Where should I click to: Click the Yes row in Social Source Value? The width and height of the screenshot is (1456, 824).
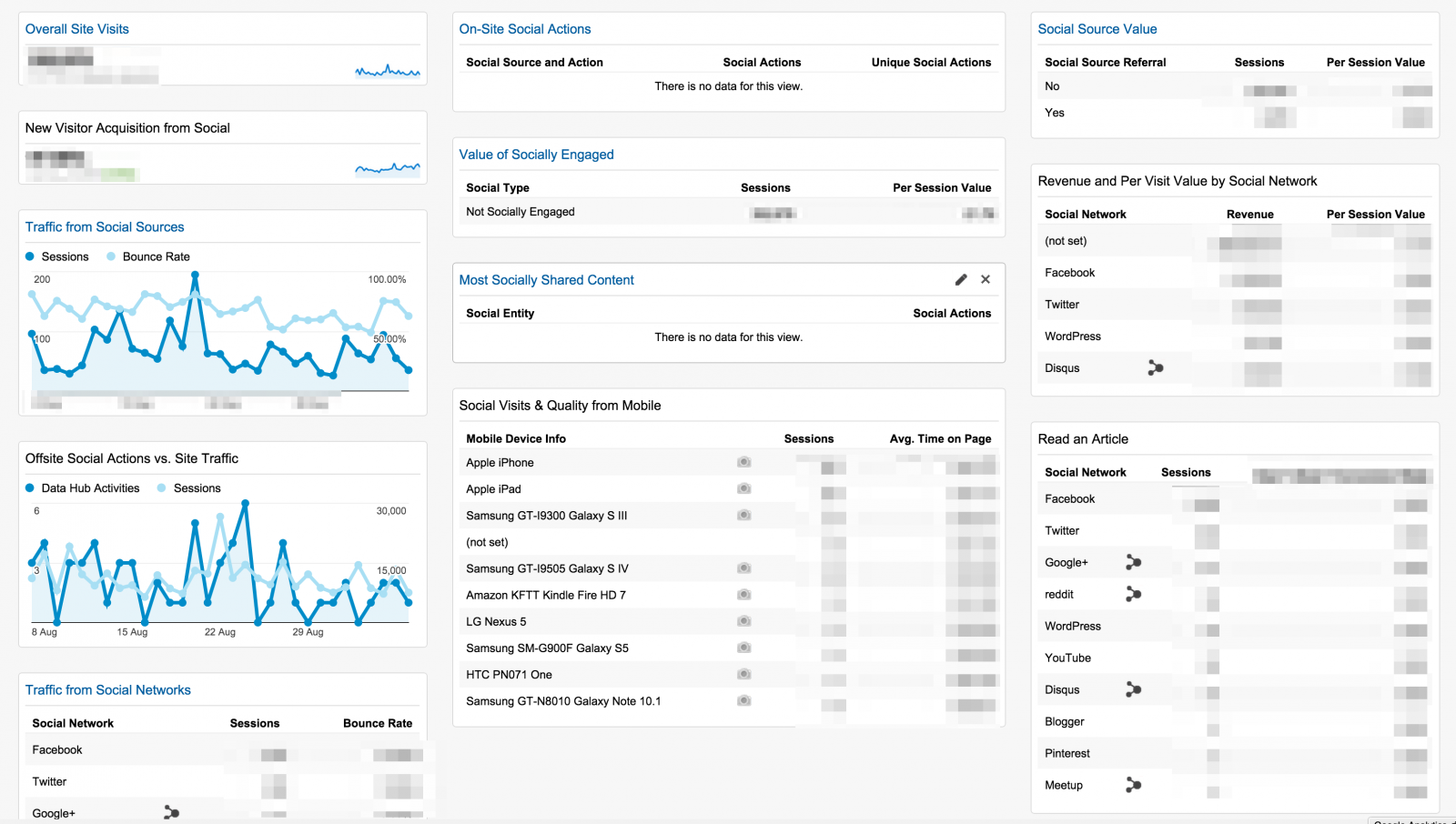point(1235,113)
